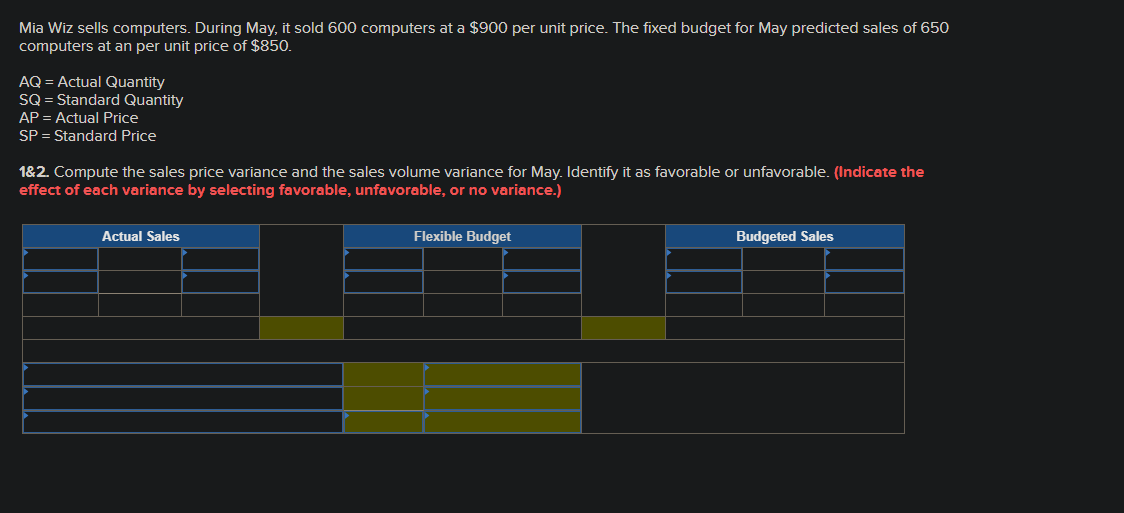Select first yellow variance amount cell in lower section
This screenshot has height=513, width=1124.
[384, 374]
